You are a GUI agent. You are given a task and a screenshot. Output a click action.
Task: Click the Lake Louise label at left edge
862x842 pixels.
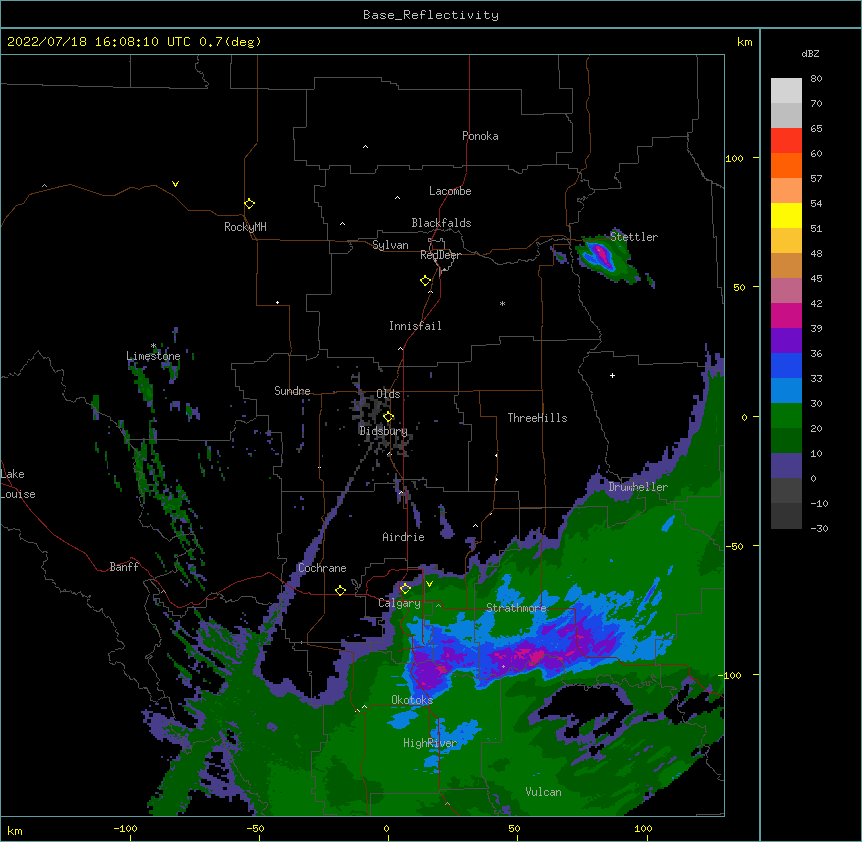click(18, 484)
